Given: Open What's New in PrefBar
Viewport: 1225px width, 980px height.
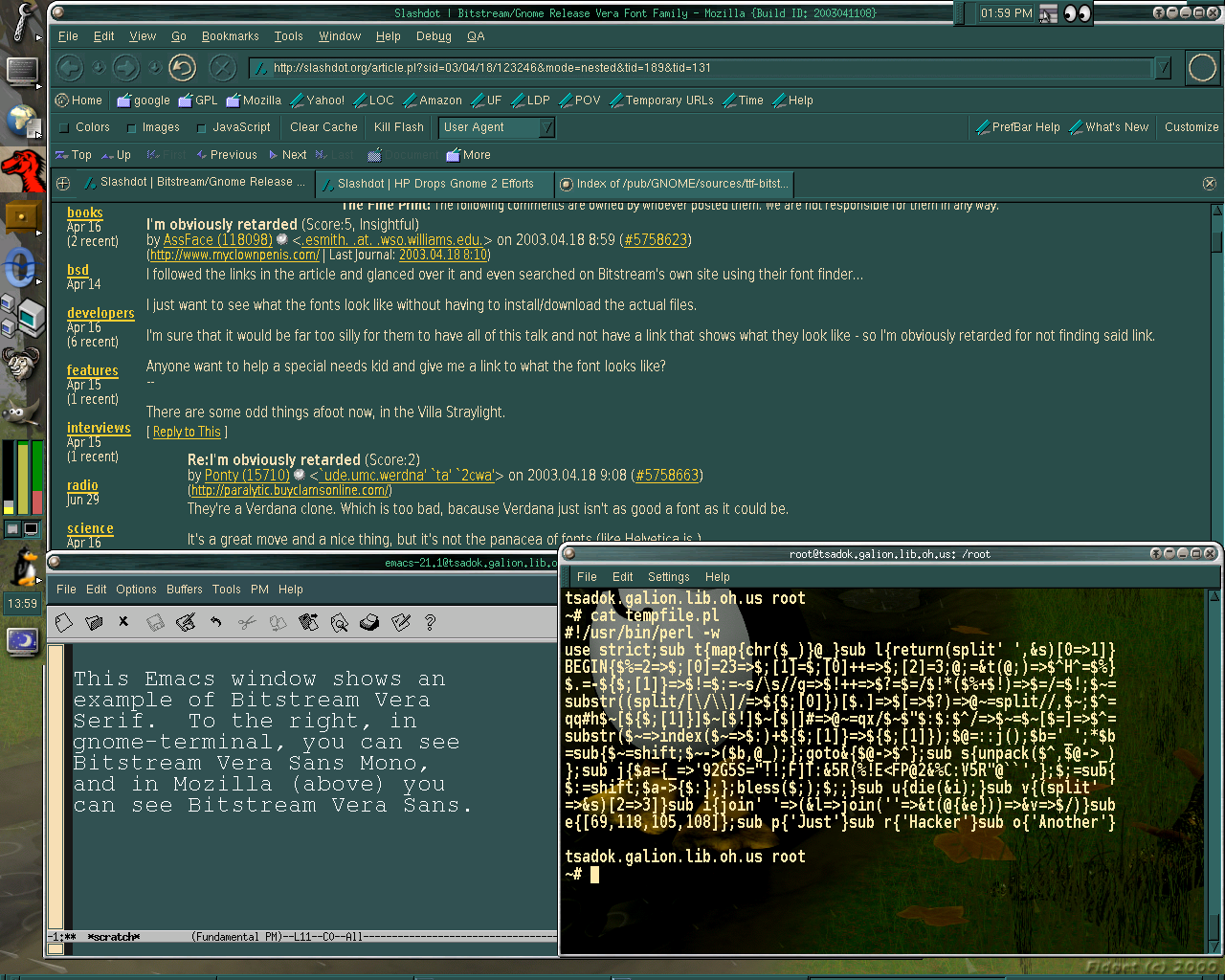Looking at the screenshot, I should tap(1109, 127).
